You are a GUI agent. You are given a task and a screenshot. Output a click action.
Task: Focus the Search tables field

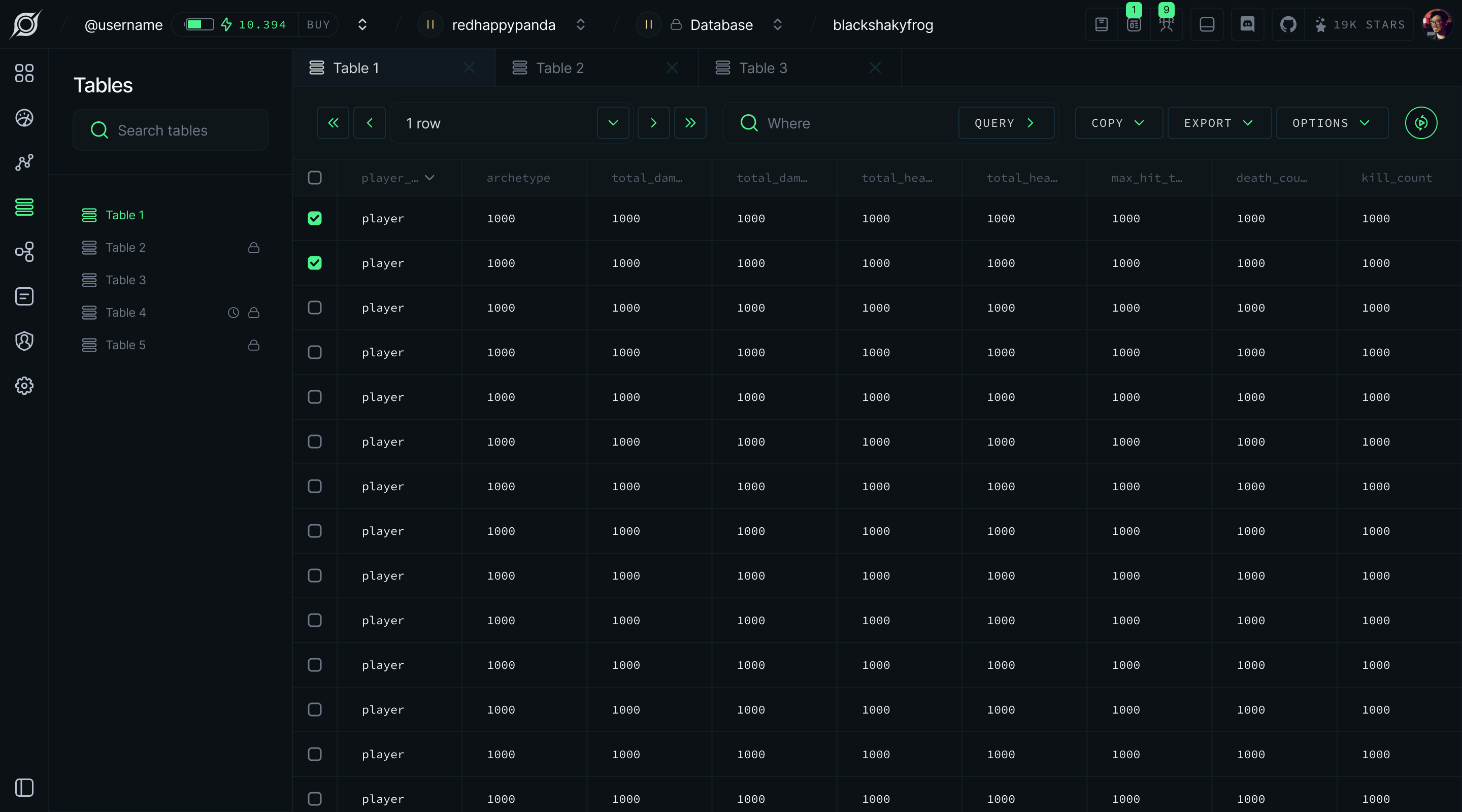pyautogui.click(x=170, y=130)
